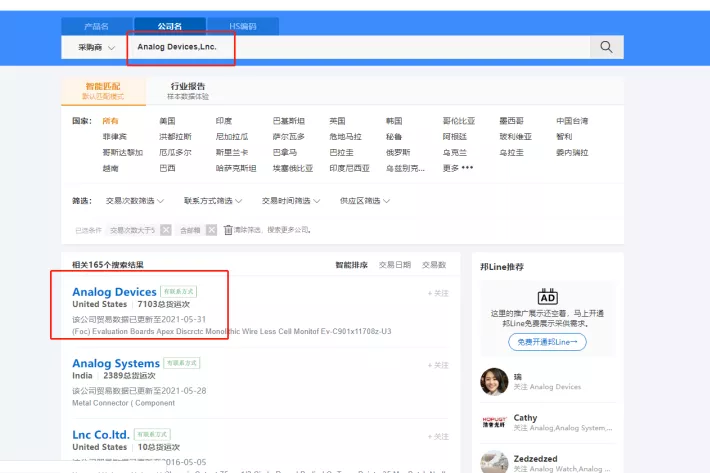
Task: Sort results by 智能排序
Action: (351, 265)
